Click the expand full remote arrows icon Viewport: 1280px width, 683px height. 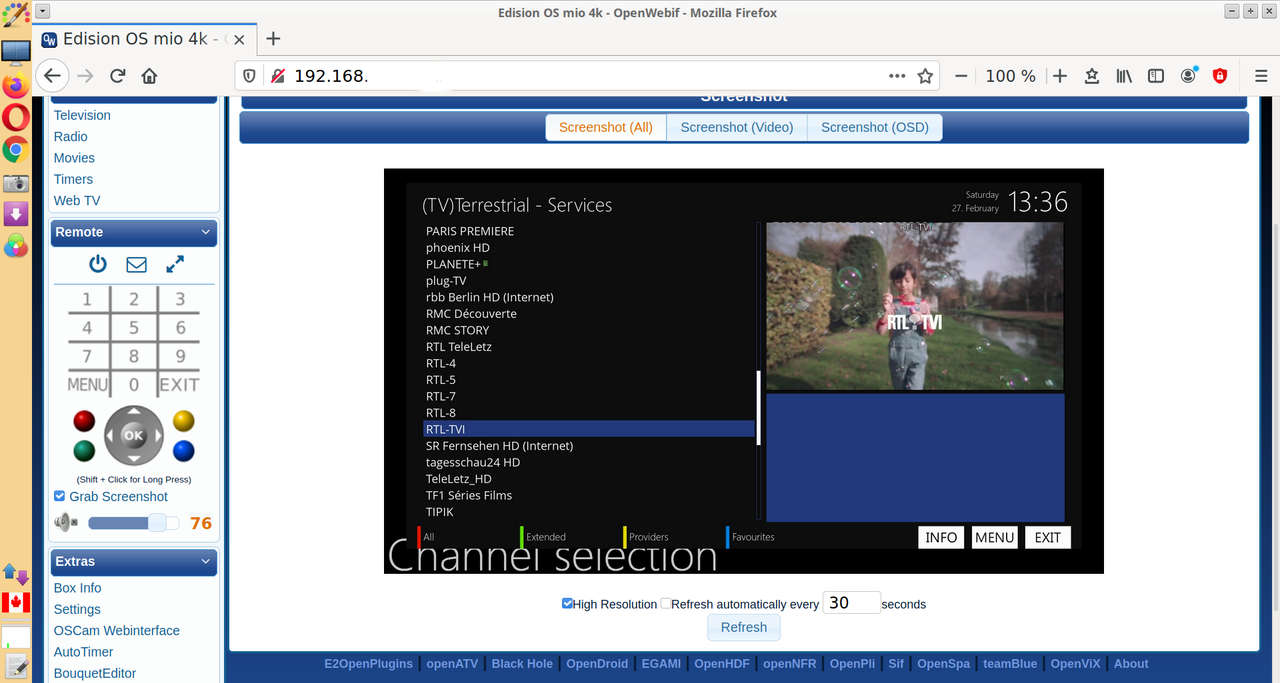pyautogui.click(x=175, y=264)
